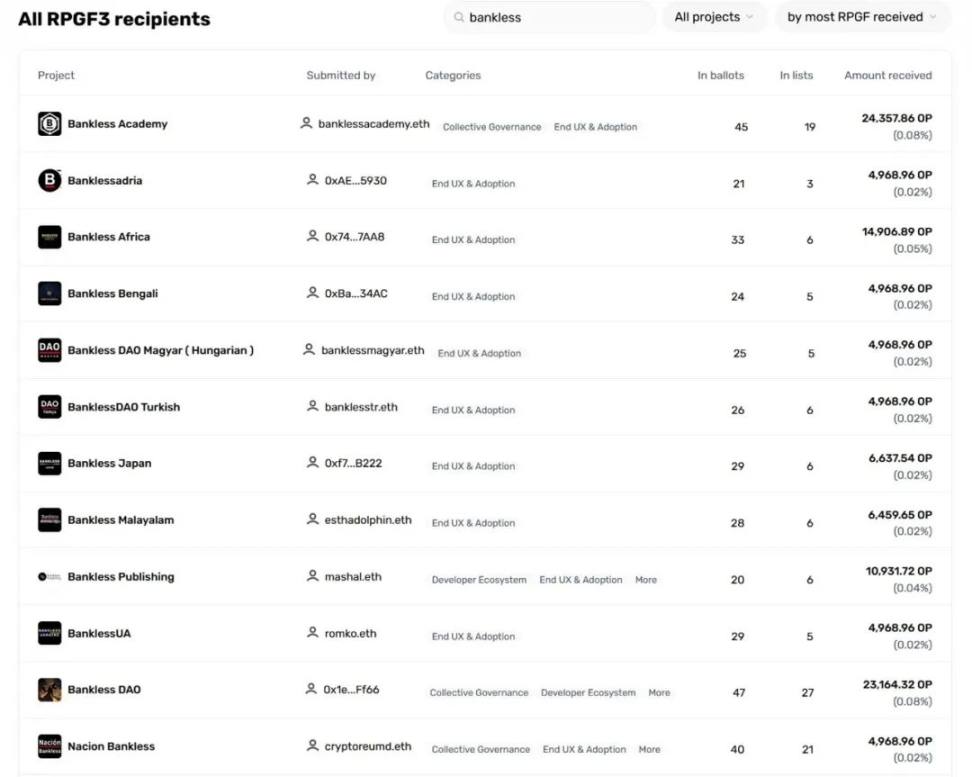The image size is (972, 777).
Task: Click the Banklessadria round B logo
Action: tap(50, 180)
